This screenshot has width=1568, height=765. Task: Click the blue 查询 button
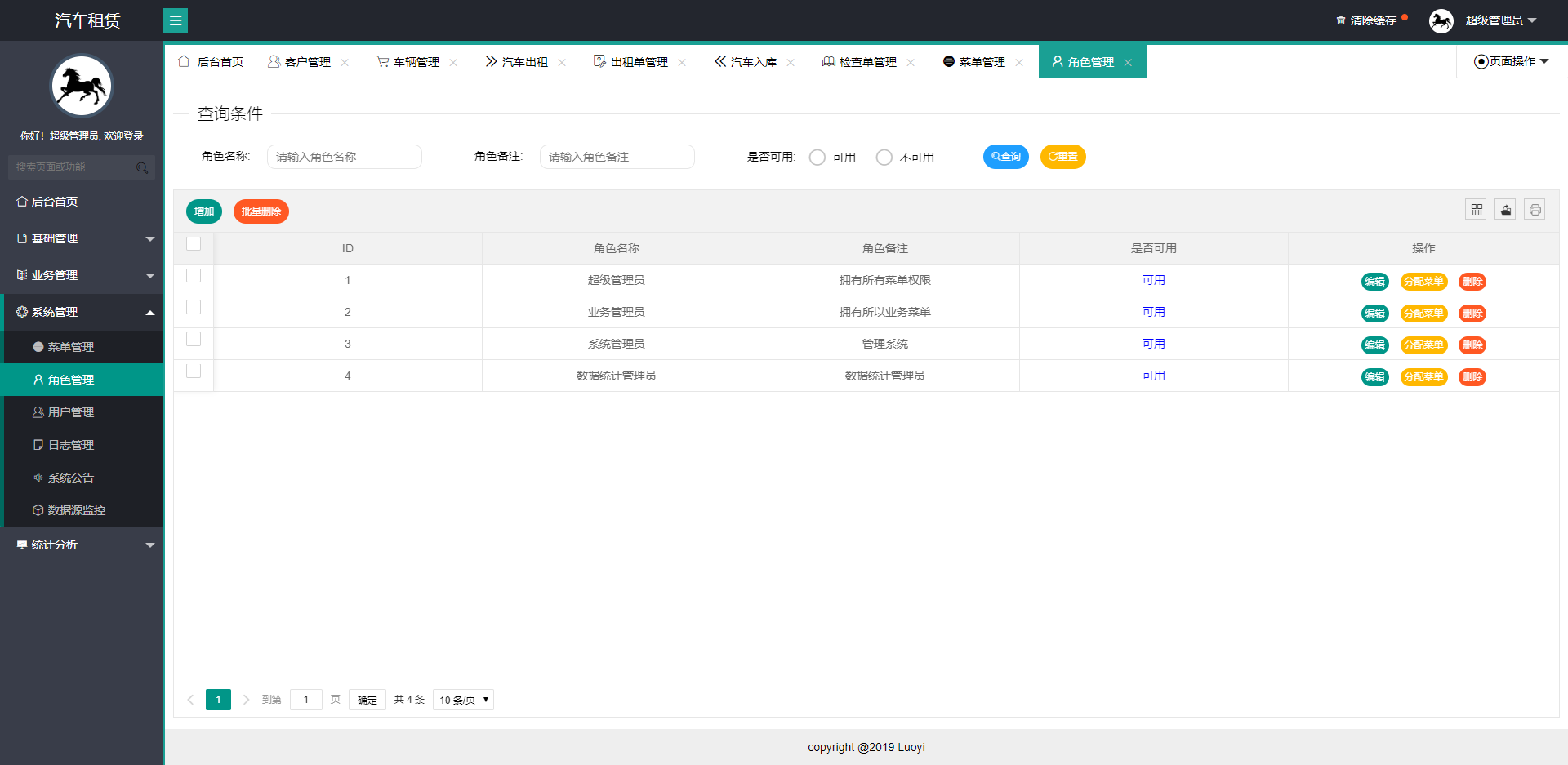tap(1006, 157)
